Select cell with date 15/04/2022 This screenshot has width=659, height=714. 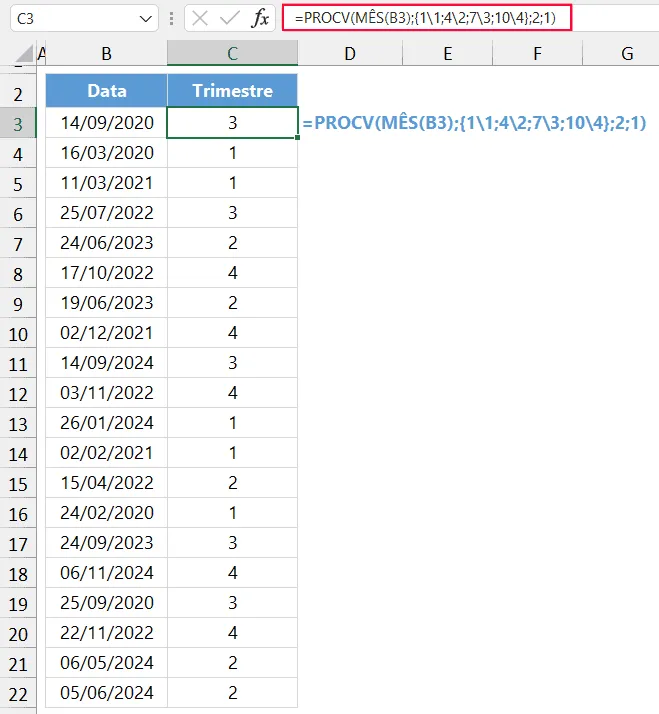pyautogui.click(x=107, y=483)
